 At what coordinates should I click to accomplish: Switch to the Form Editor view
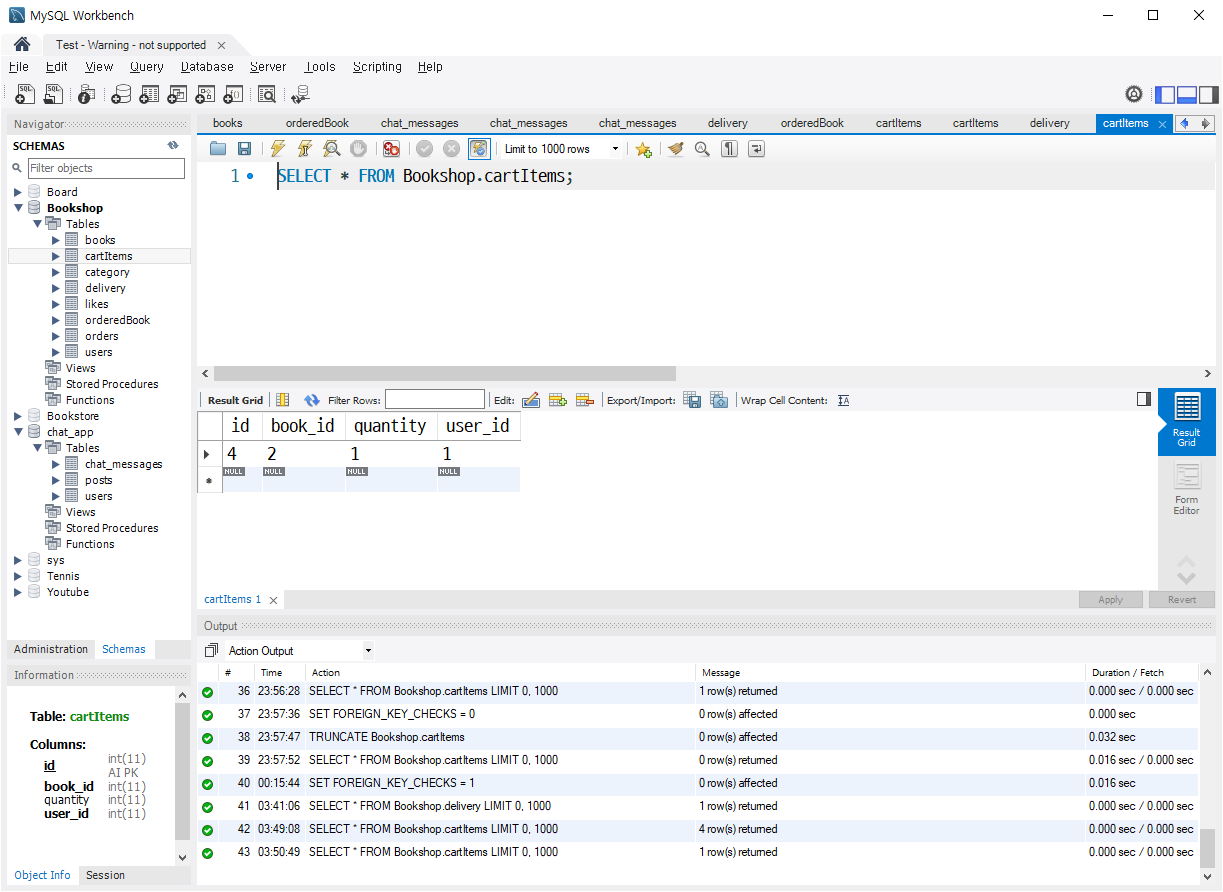click(1187, 490)
